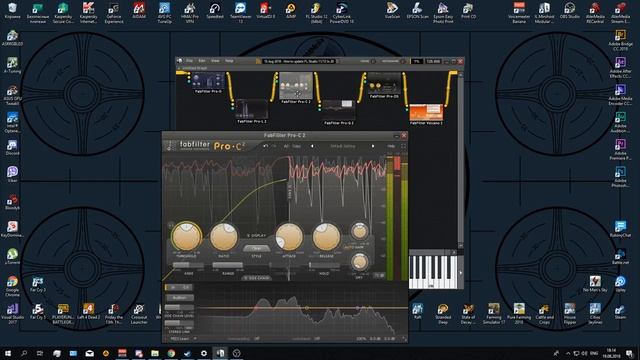Launch Cities Skylines desktop icon
Screen dimensions: 640x360
tap(595, 313)
